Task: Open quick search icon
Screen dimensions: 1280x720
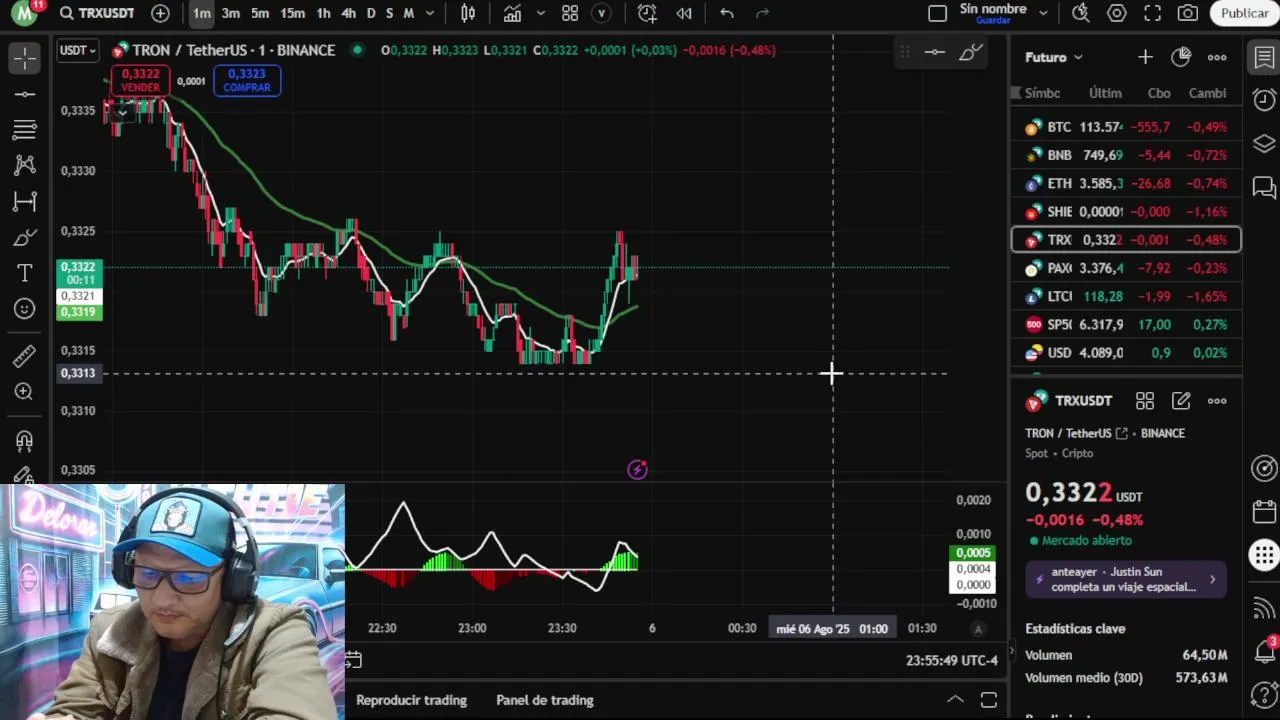Action: (1080, 13)
